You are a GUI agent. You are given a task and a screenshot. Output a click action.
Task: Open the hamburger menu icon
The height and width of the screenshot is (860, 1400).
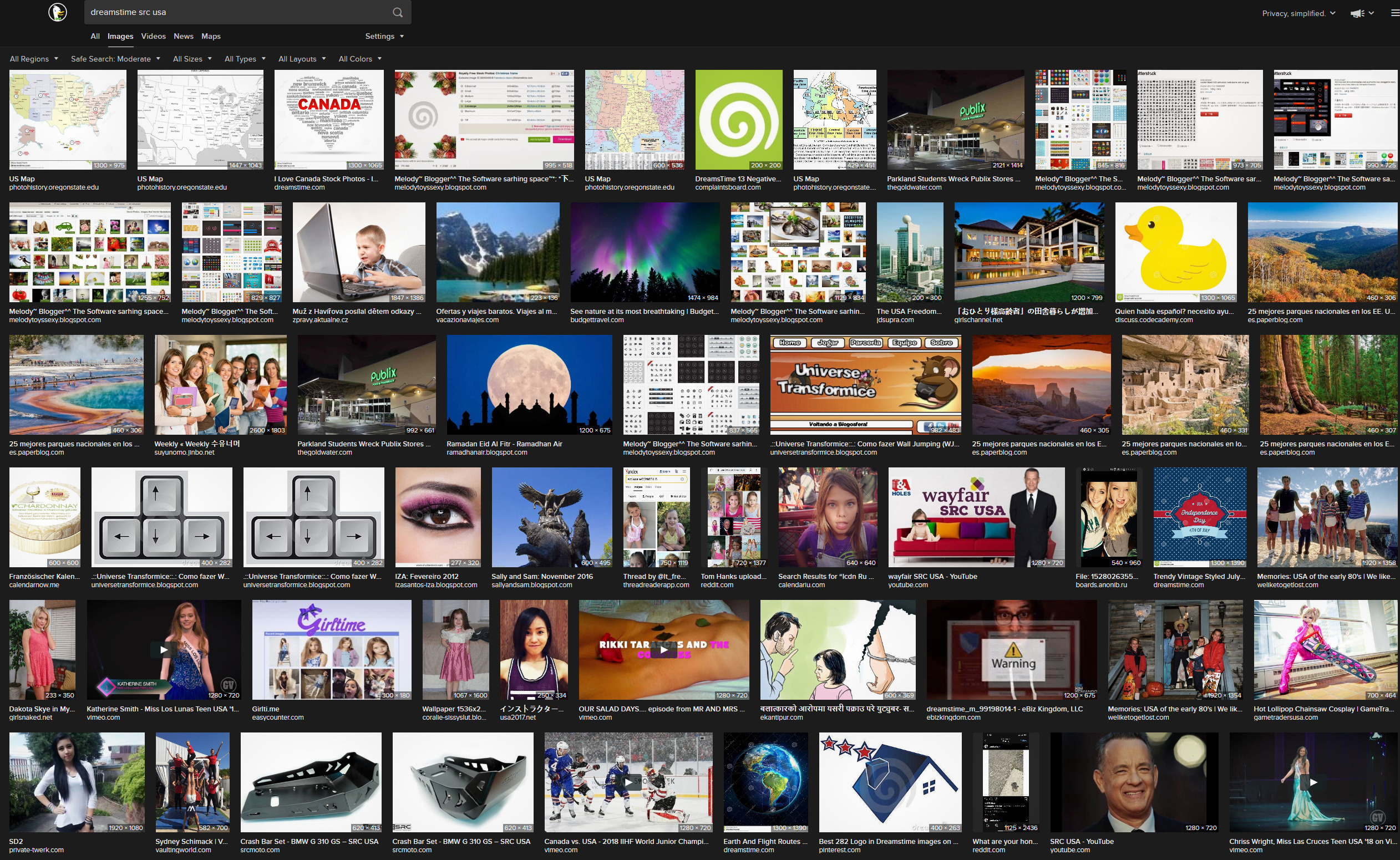pos(1395,13)
